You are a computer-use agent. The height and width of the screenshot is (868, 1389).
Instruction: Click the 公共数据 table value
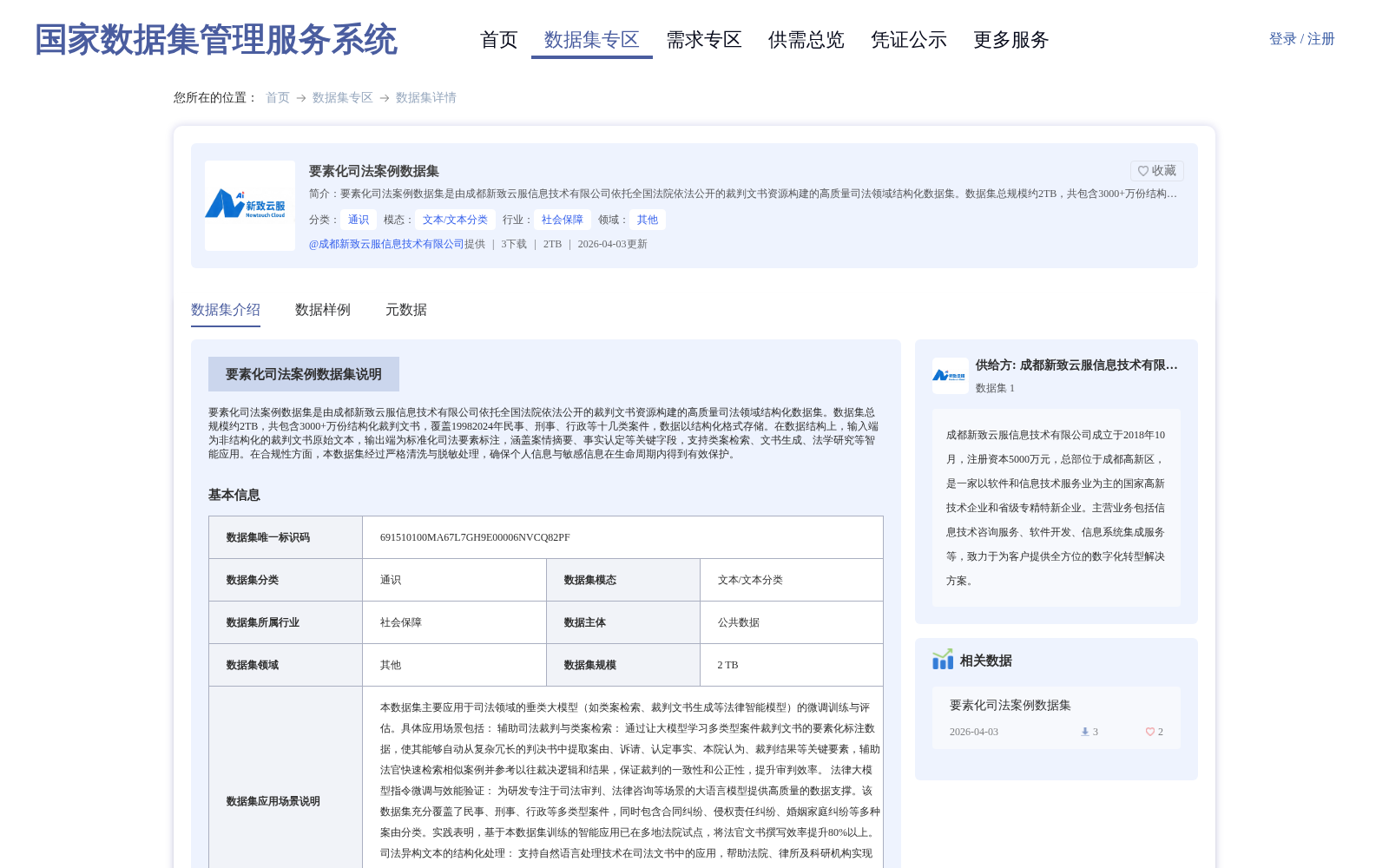(739, 622)
